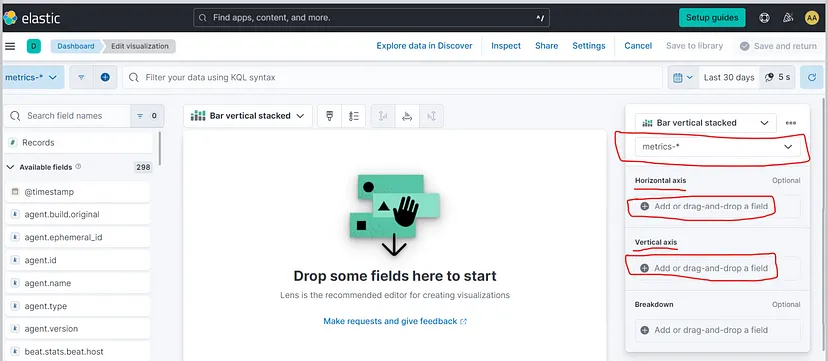Viewport: 828px width, 361px height.
Task: Open the metrics-* data view selector
Action: click(33, 77)
